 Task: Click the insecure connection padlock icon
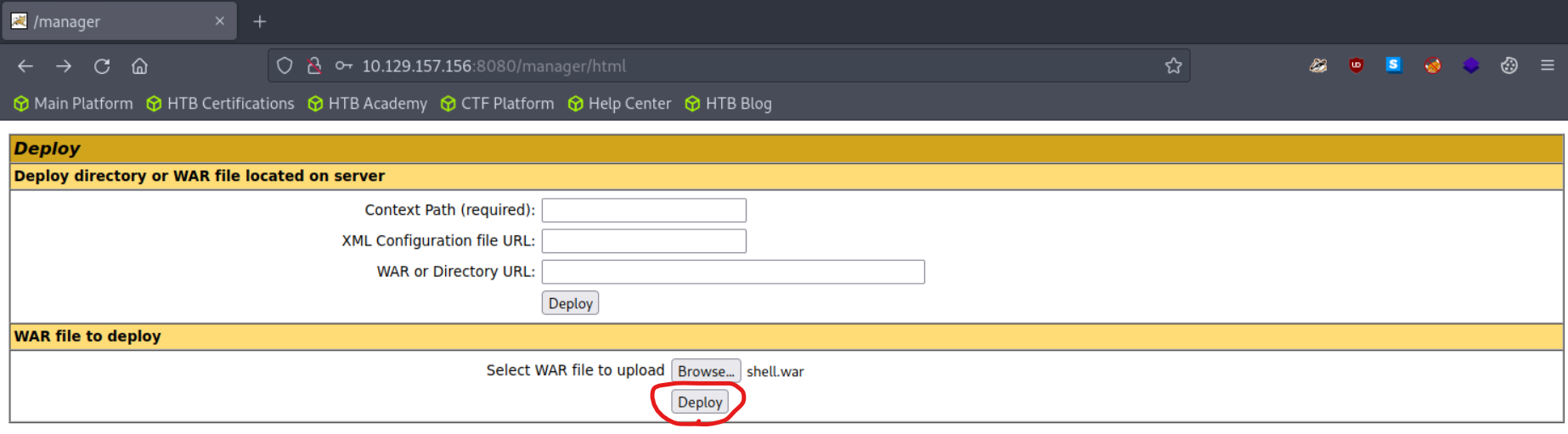(314, 65)
